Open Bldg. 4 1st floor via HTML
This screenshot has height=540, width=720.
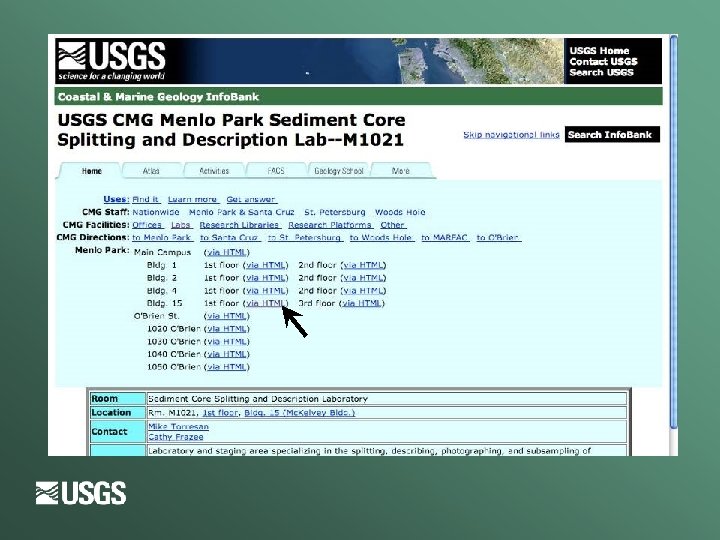click(266, 291)
